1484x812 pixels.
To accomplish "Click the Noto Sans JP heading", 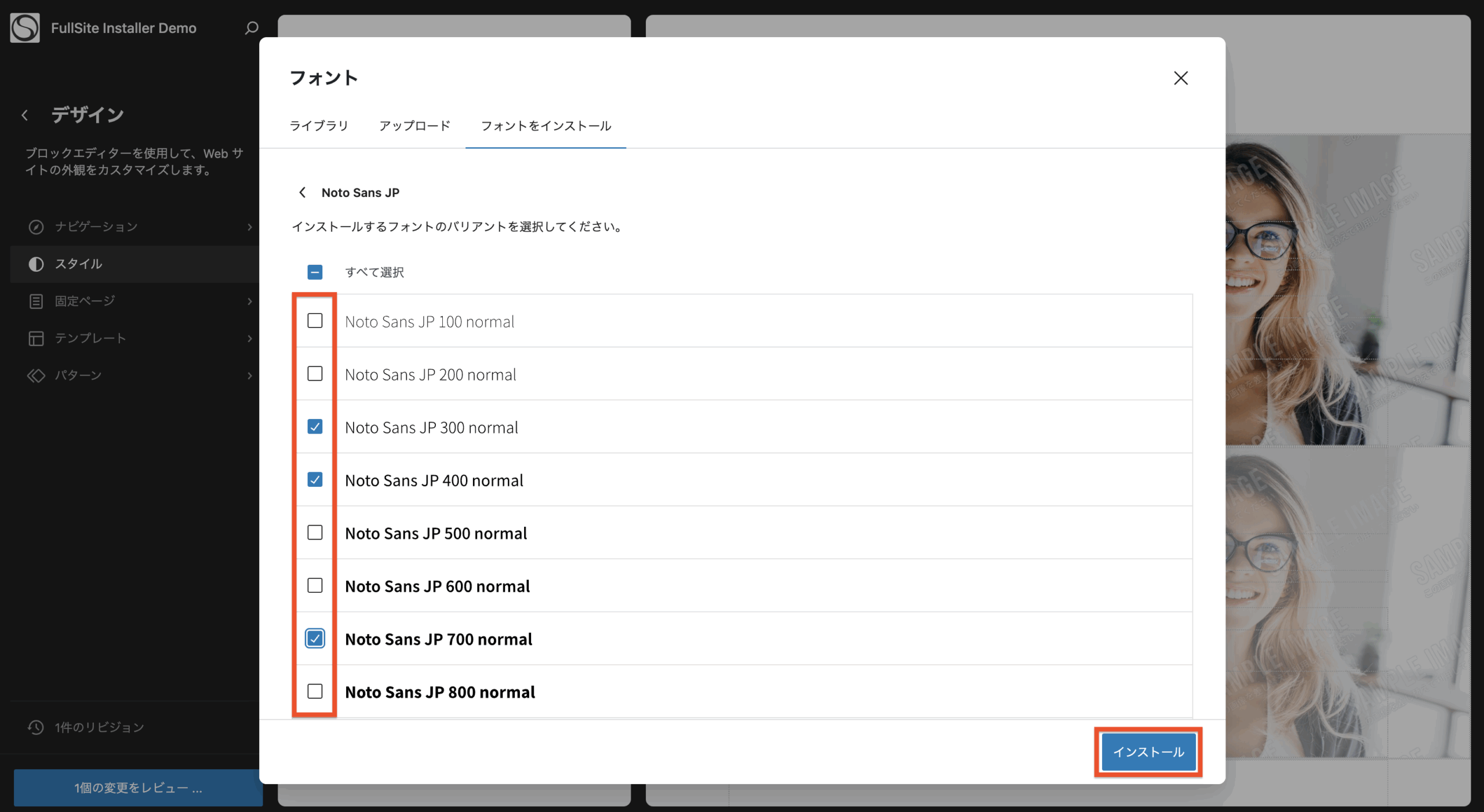I will tap(360, 192).
